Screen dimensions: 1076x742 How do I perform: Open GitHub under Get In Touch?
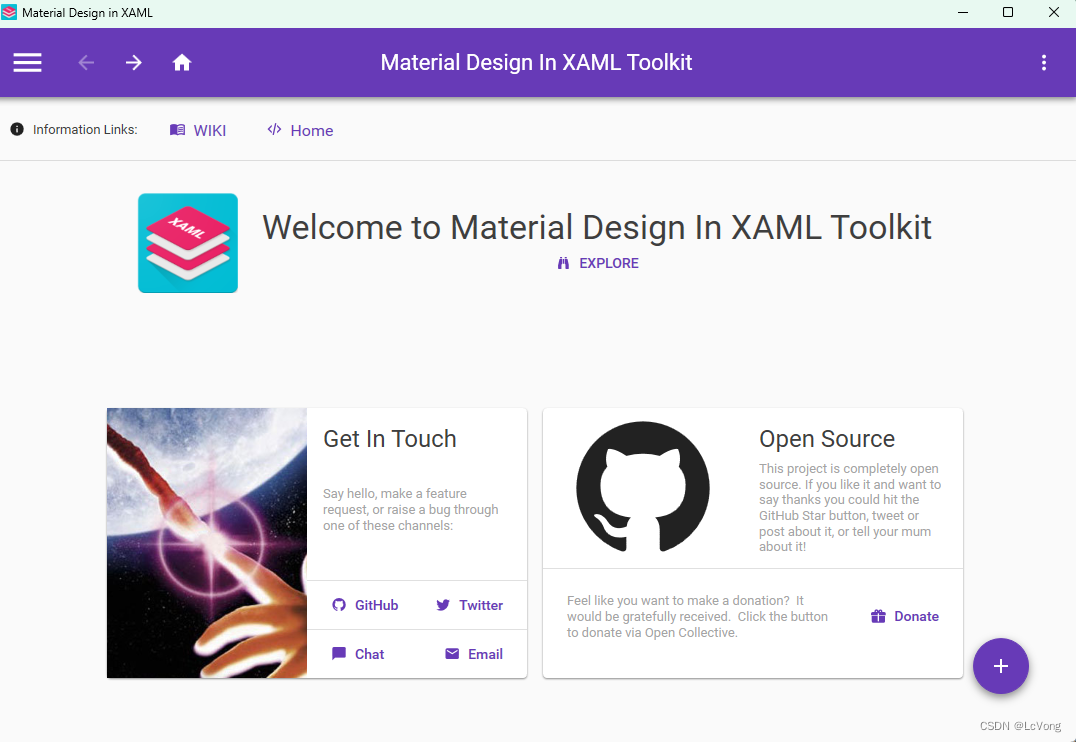[x=365, y=604]
